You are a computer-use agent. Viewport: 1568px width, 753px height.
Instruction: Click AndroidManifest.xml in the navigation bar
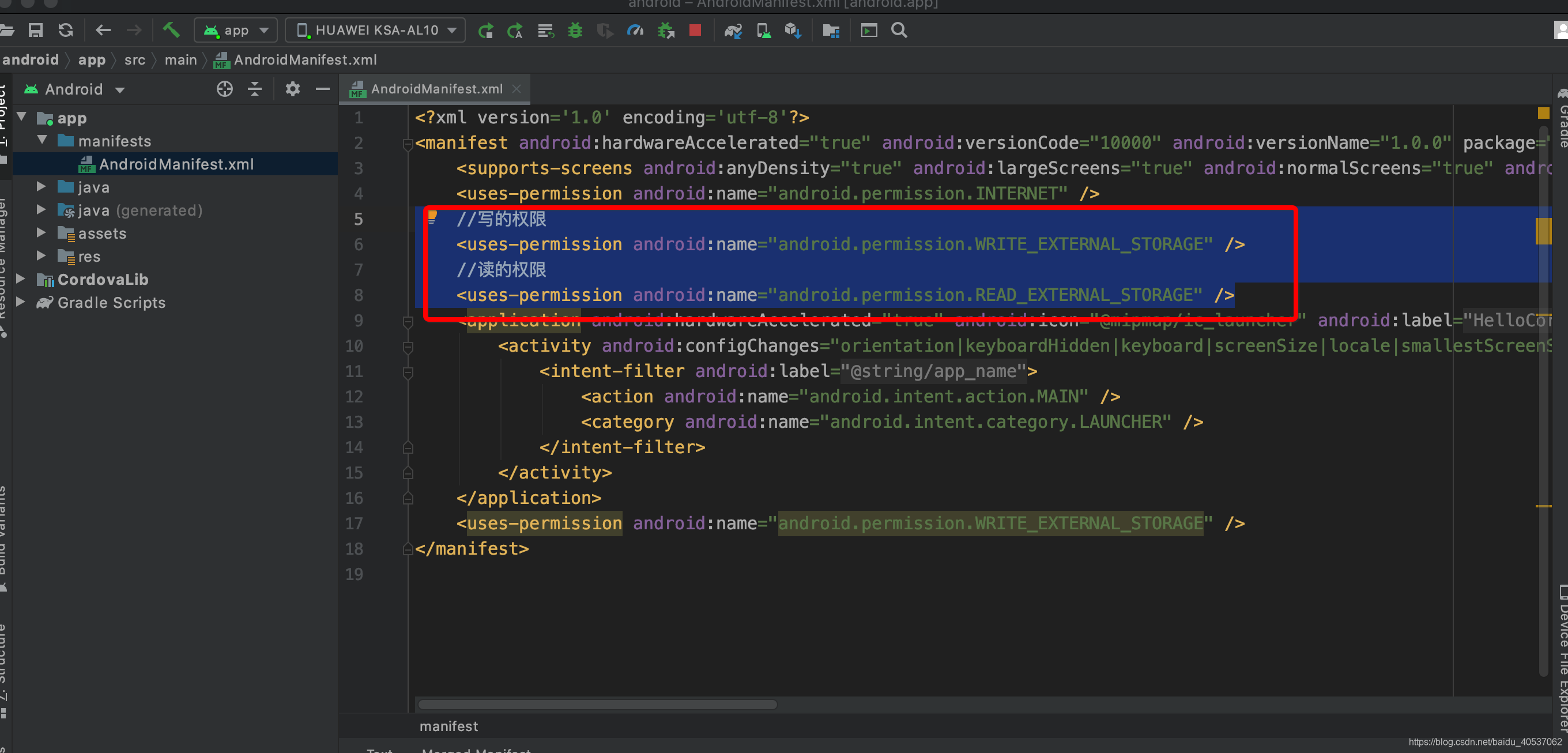tap(296, 59)
